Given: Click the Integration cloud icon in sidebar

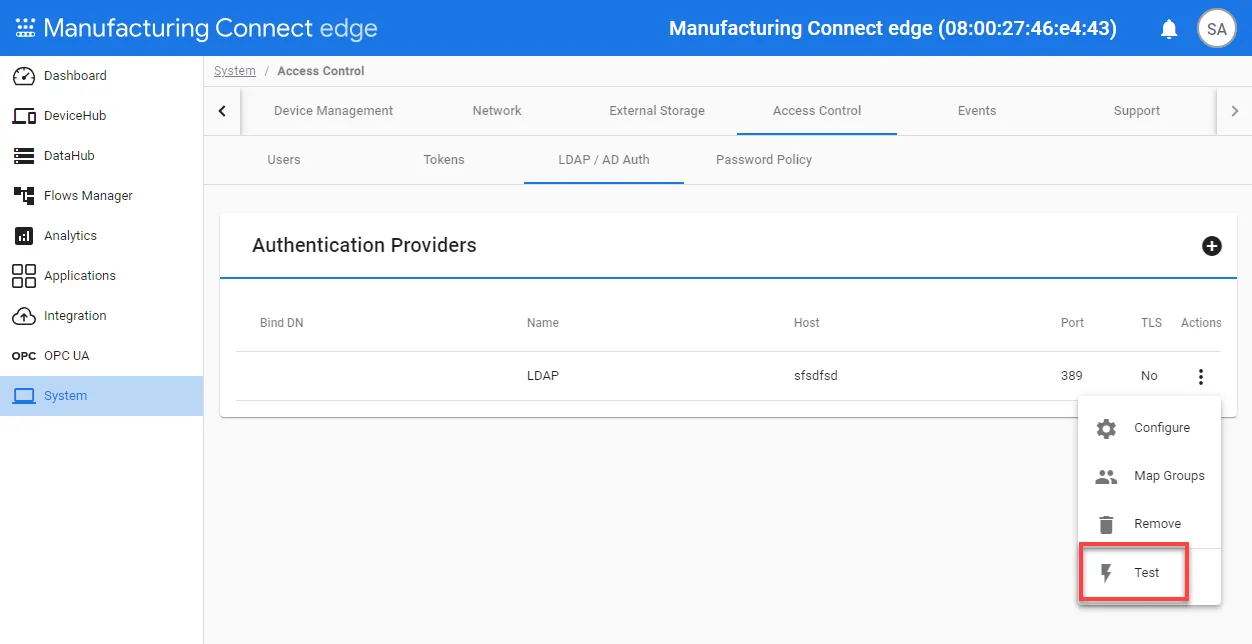Looking at the screenshot, I should tap(24, 316).
